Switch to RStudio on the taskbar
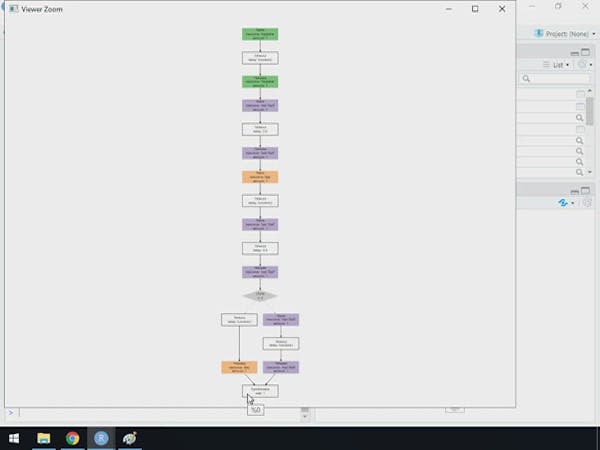Viewport: 600px width, 450px height. [x=101, y=438]
